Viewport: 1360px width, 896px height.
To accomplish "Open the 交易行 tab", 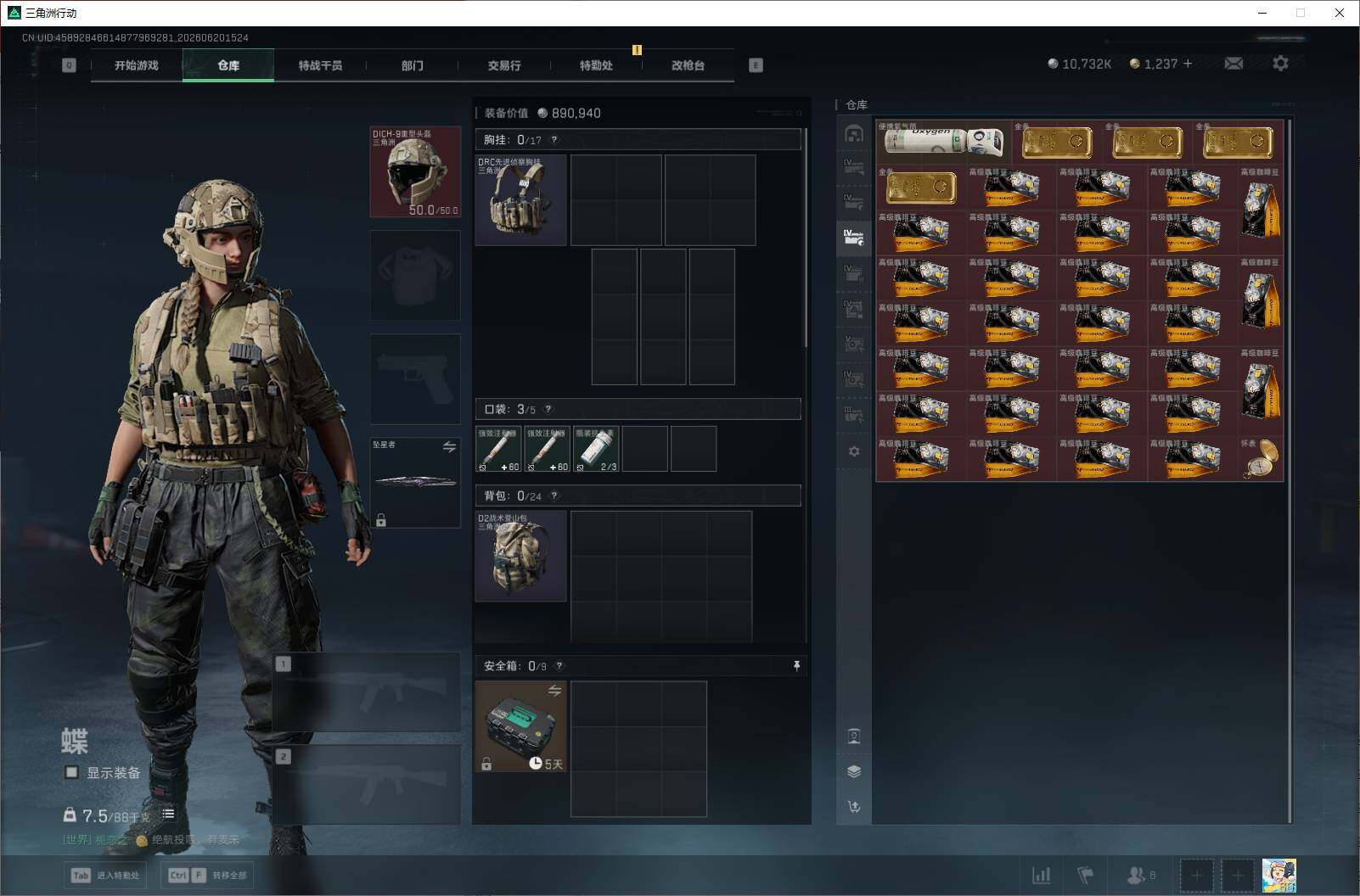I will coord(504,65).
